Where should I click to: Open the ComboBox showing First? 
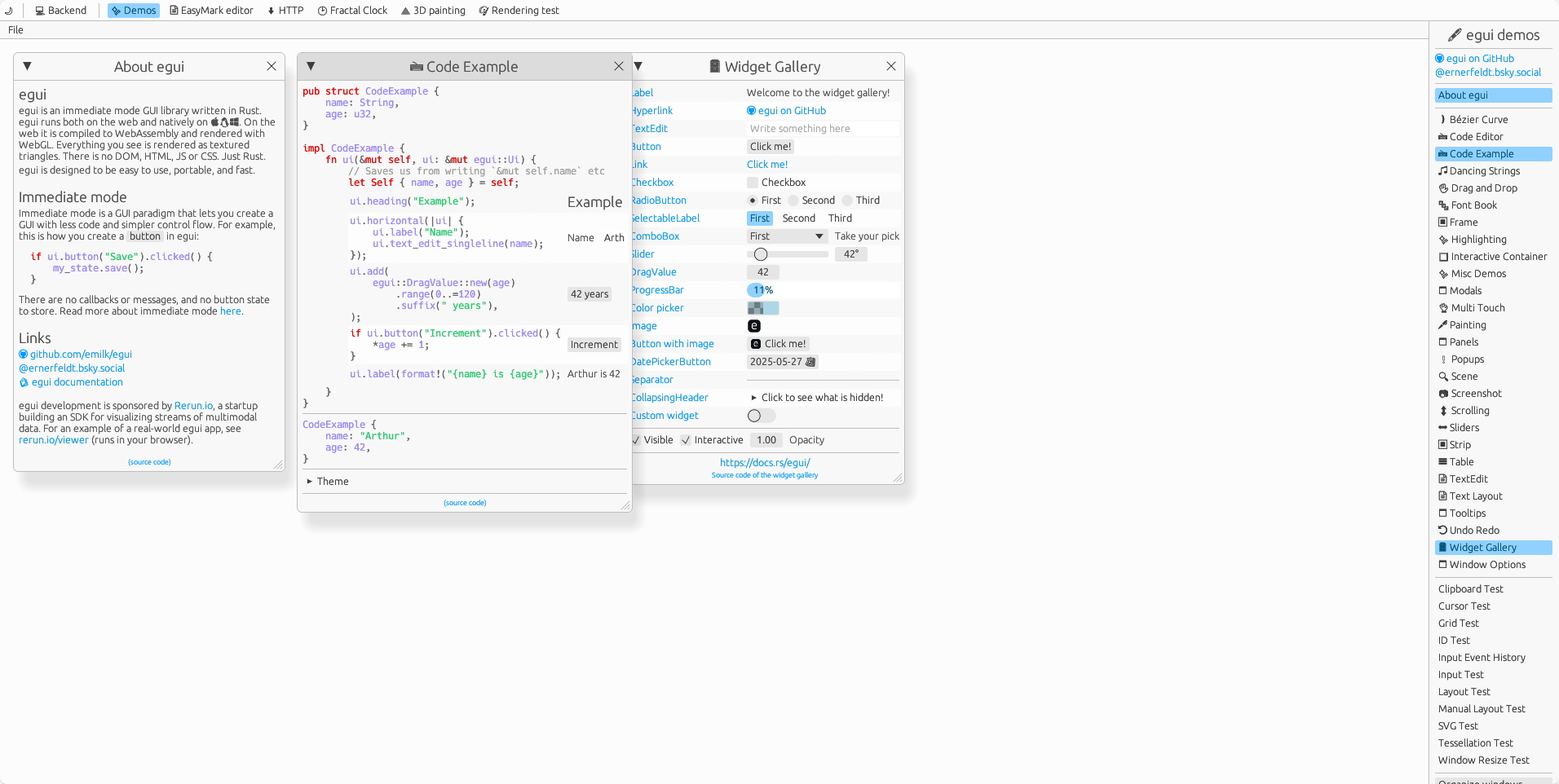pyautogui.click(x=788, y=236)
